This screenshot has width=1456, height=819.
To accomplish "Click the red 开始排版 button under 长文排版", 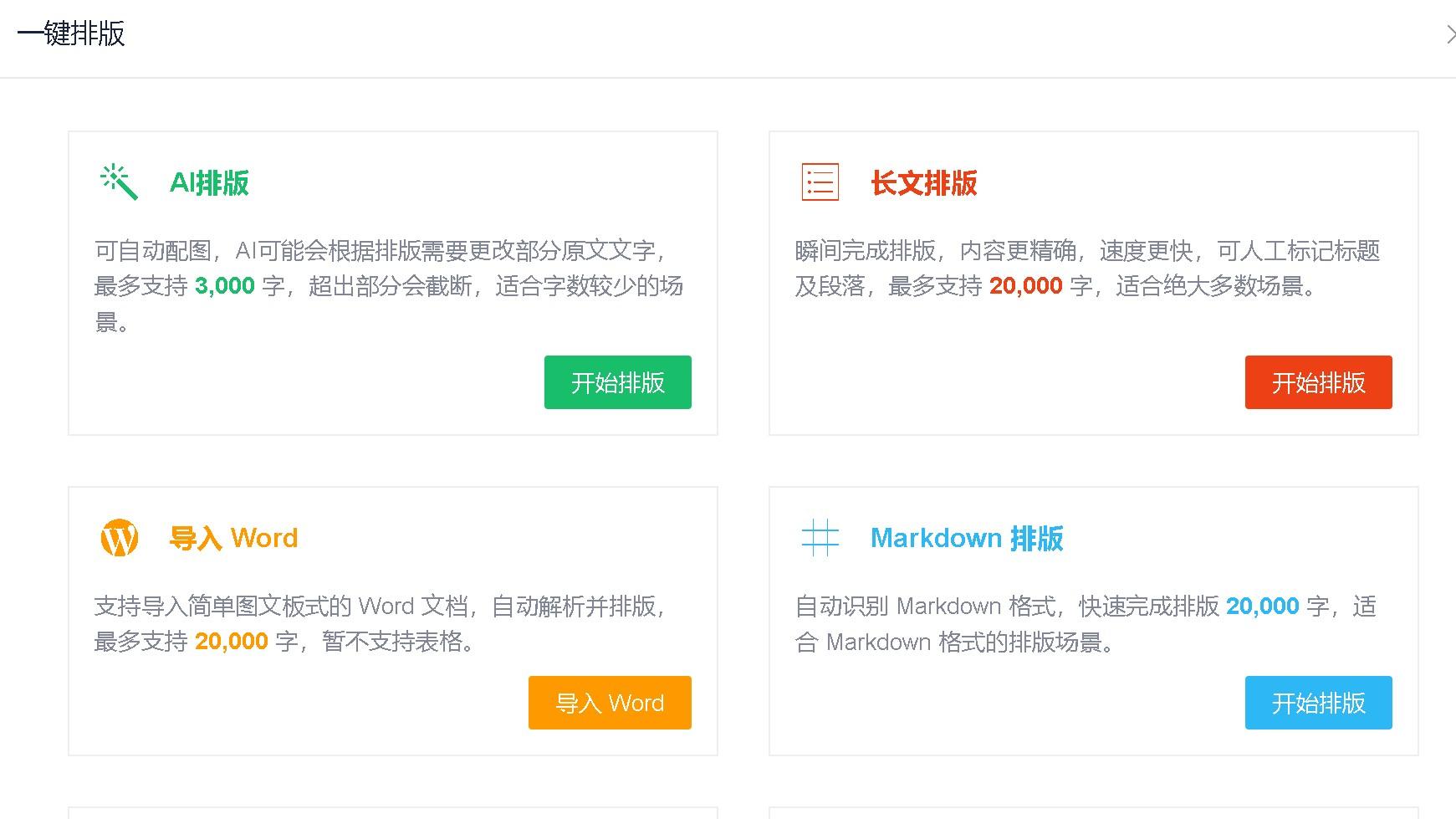I will click(x=1318, y=382).
